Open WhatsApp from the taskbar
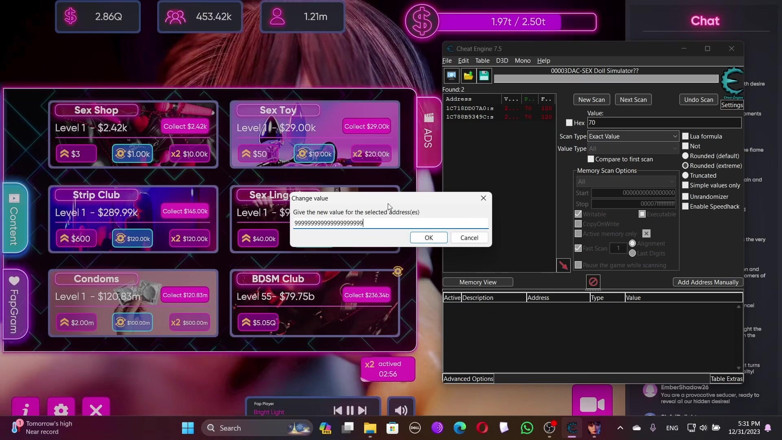 [527, 428]
